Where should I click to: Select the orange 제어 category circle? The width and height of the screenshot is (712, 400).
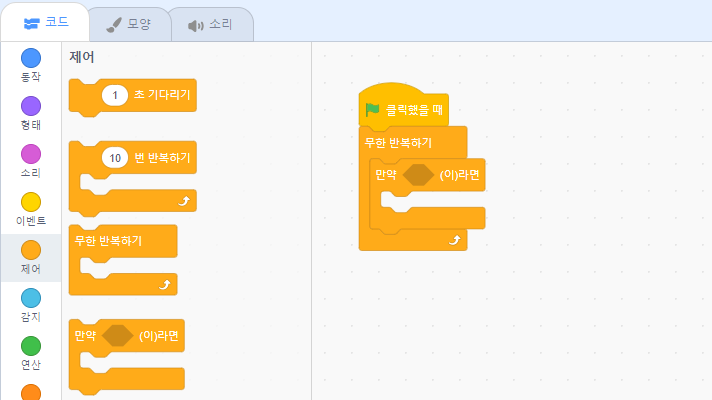31,250
